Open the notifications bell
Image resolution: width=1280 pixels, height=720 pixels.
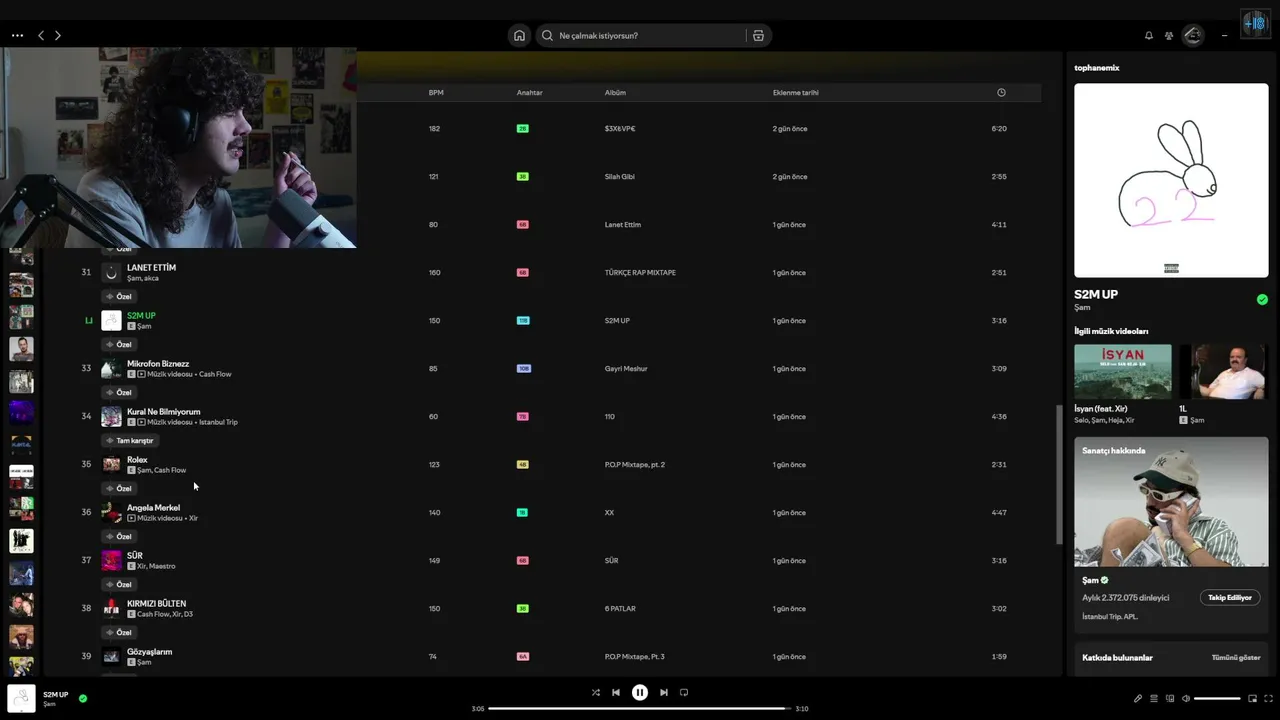click(x=1149, y=35)
